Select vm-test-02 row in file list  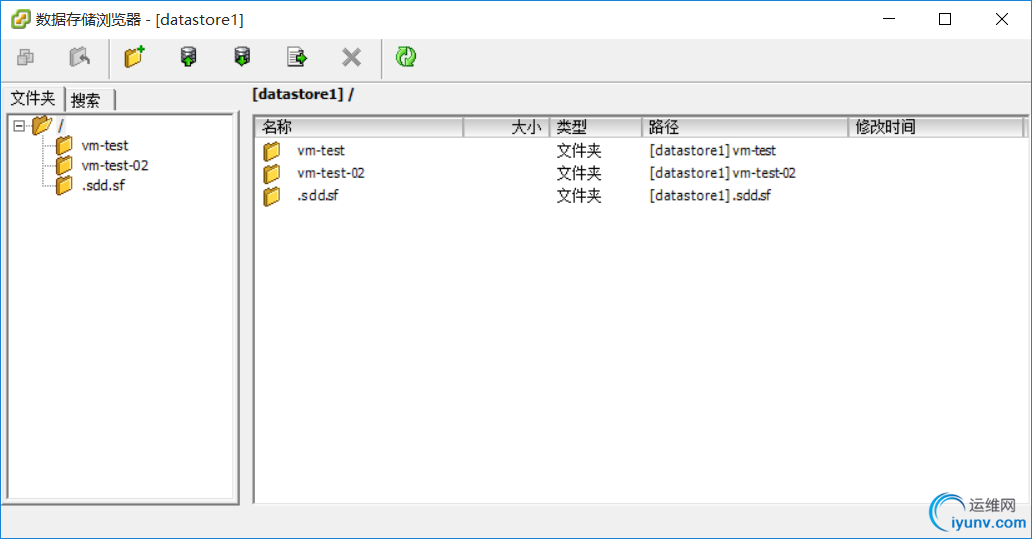click(x=640, y=173)
